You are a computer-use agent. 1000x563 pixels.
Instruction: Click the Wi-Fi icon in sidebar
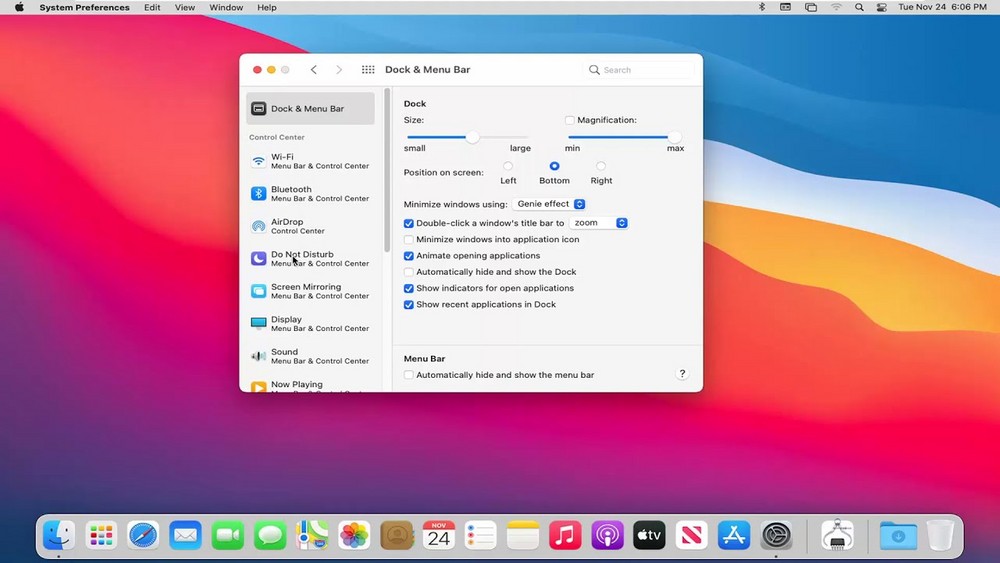pyautogui.click(x=259, y=161)
